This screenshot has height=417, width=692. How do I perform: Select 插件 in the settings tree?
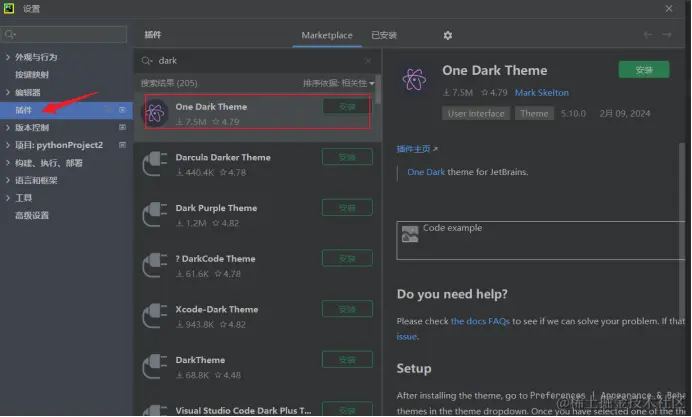point(66,110)
